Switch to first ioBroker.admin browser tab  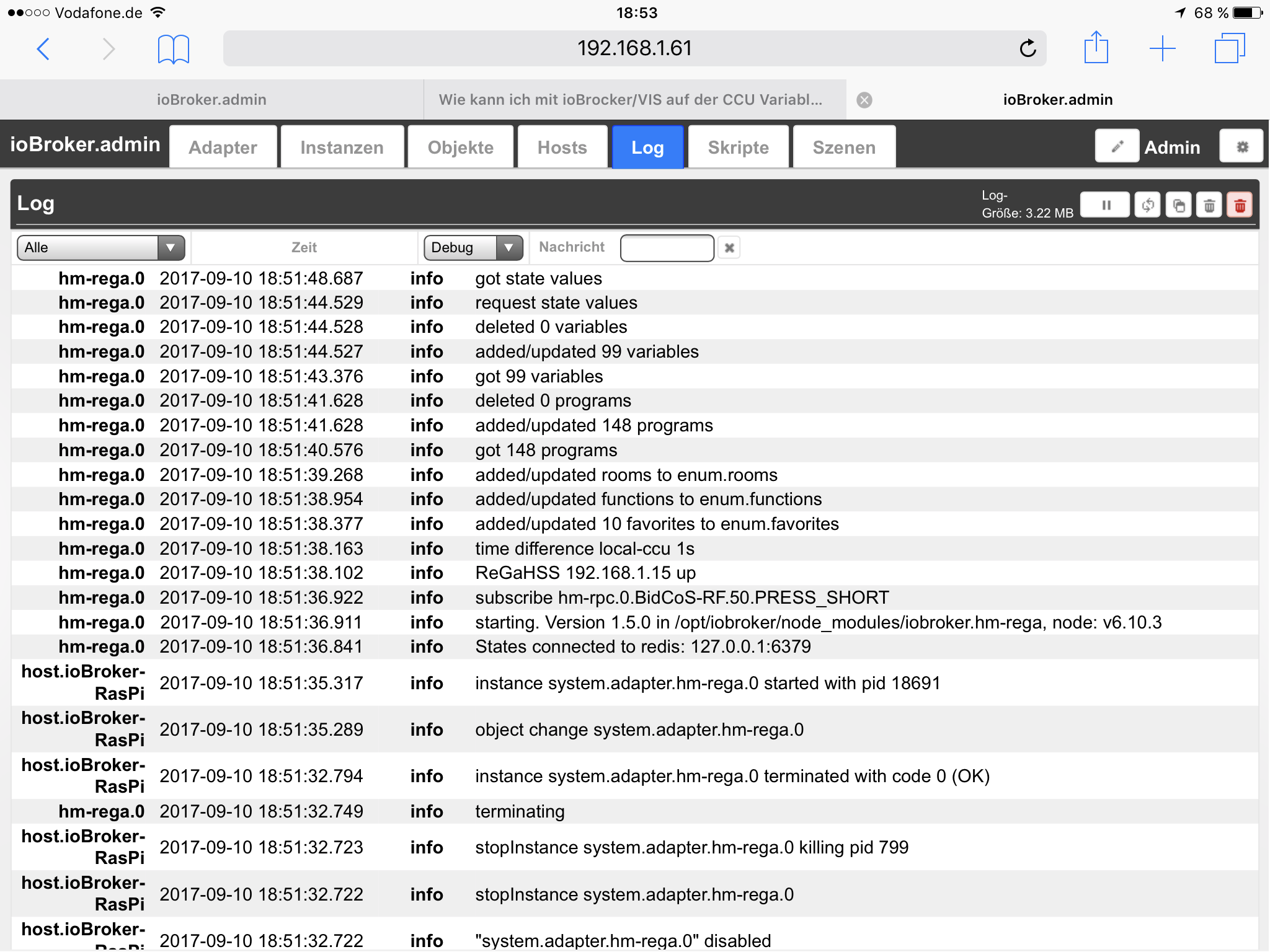211,100
